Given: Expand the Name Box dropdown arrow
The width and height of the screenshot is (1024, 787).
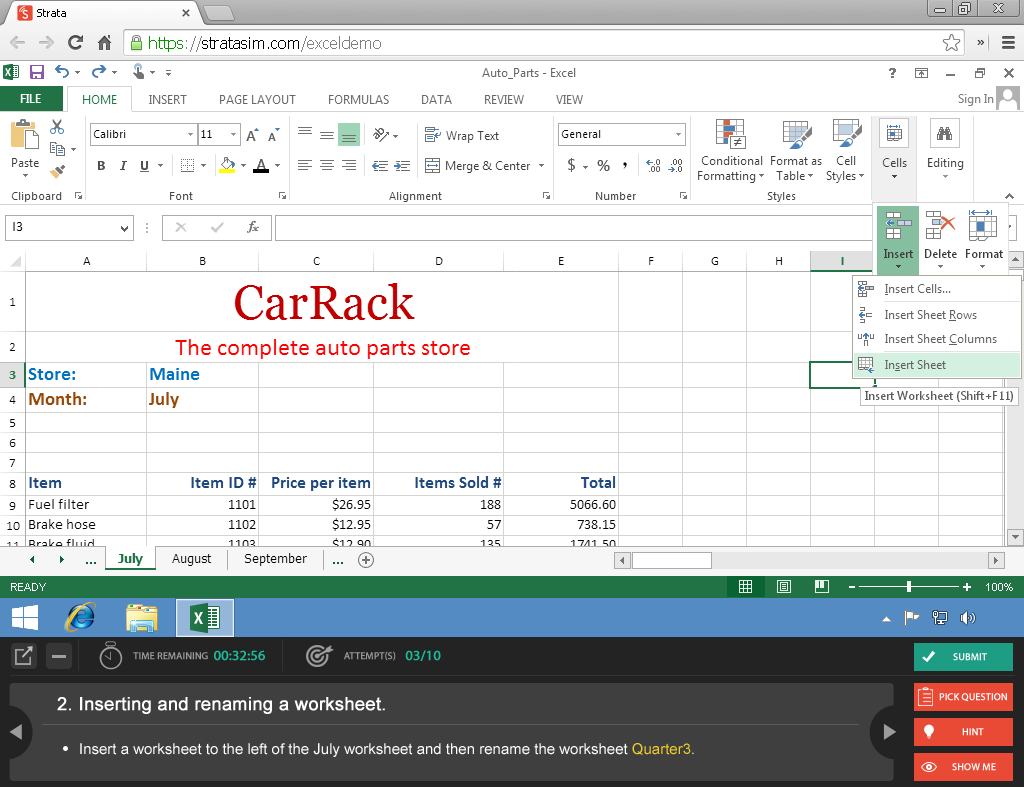Looking at the screenshot, I should [x=124, y=228].
